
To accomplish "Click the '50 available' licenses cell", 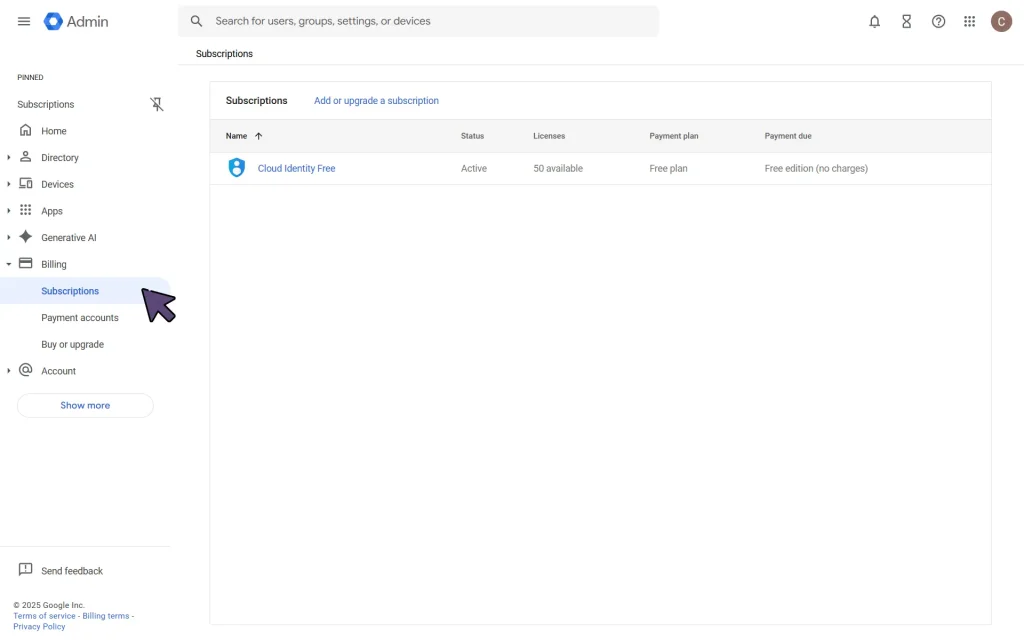I will pos(558,168).
